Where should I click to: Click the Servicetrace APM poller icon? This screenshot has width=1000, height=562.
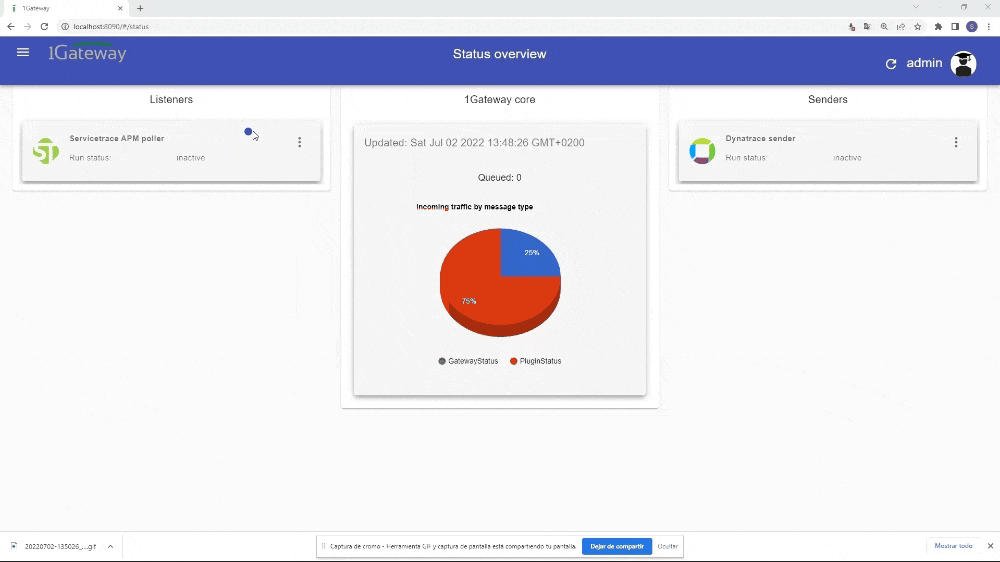pyautogui.click(x=46, y=151)
